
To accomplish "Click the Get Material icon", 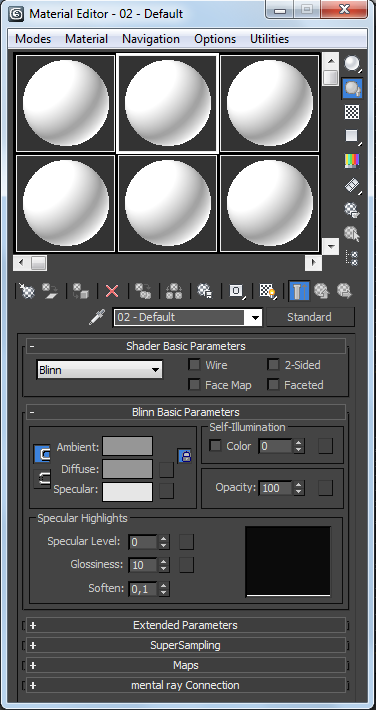I will (x=27, y=291).
